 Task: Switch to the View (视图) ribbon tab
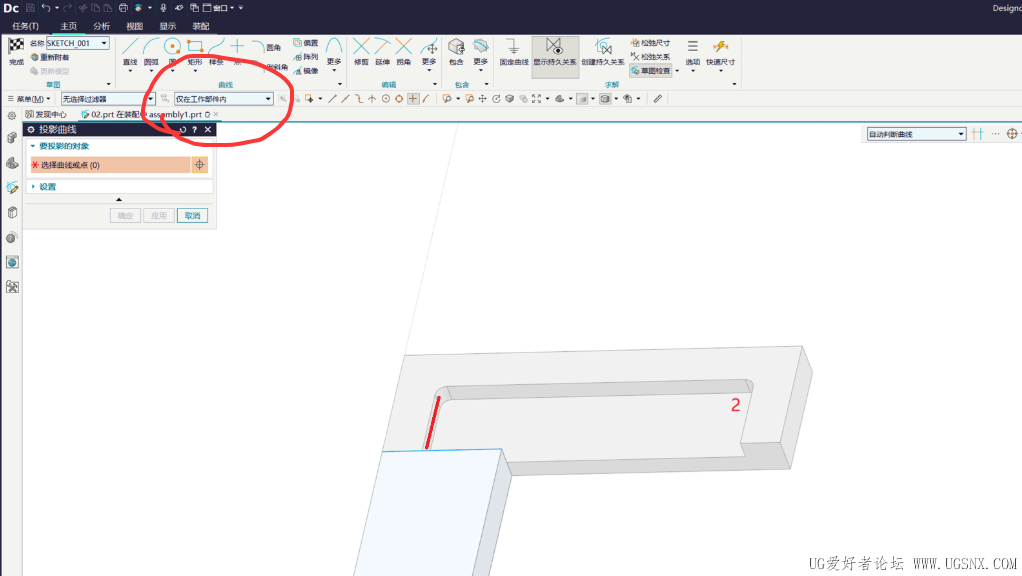134,26
